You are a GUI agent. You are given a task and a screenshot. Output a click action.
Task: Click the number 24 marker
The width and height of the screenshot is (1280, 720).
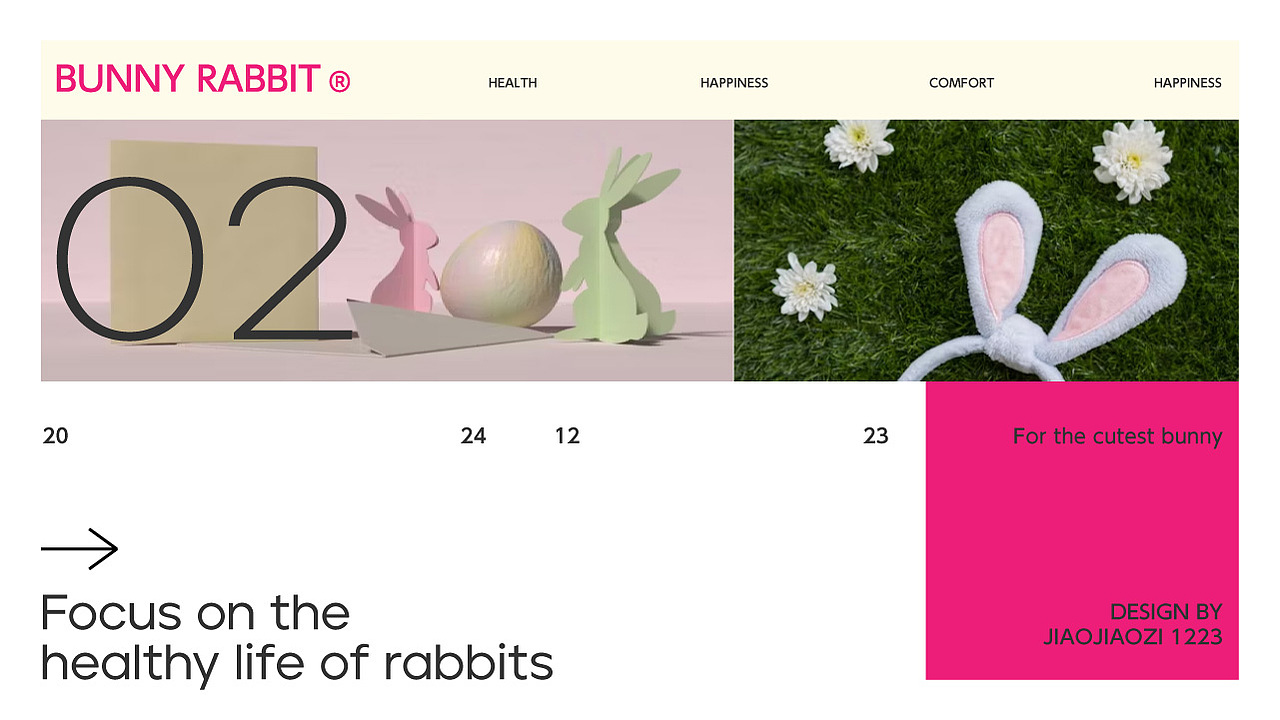(473, 436)
